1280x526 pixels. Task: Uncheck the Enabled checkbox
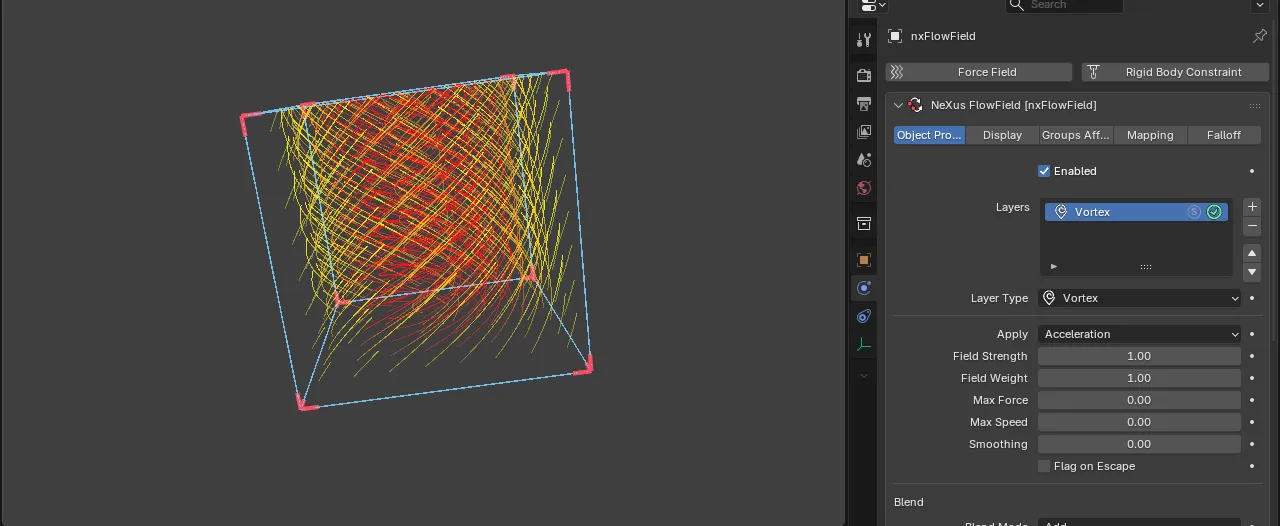pos(1044,171)
